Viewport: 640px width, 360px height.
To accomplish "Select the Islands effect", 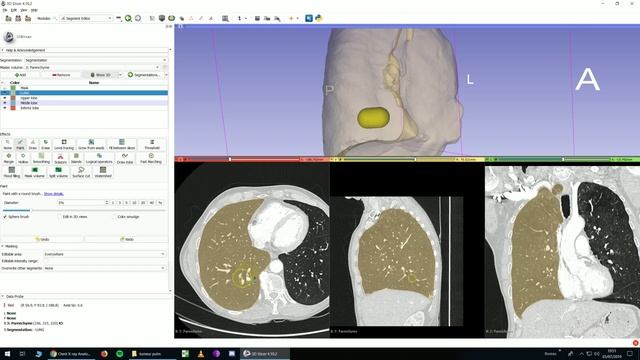I will click(x=76, y=158).
